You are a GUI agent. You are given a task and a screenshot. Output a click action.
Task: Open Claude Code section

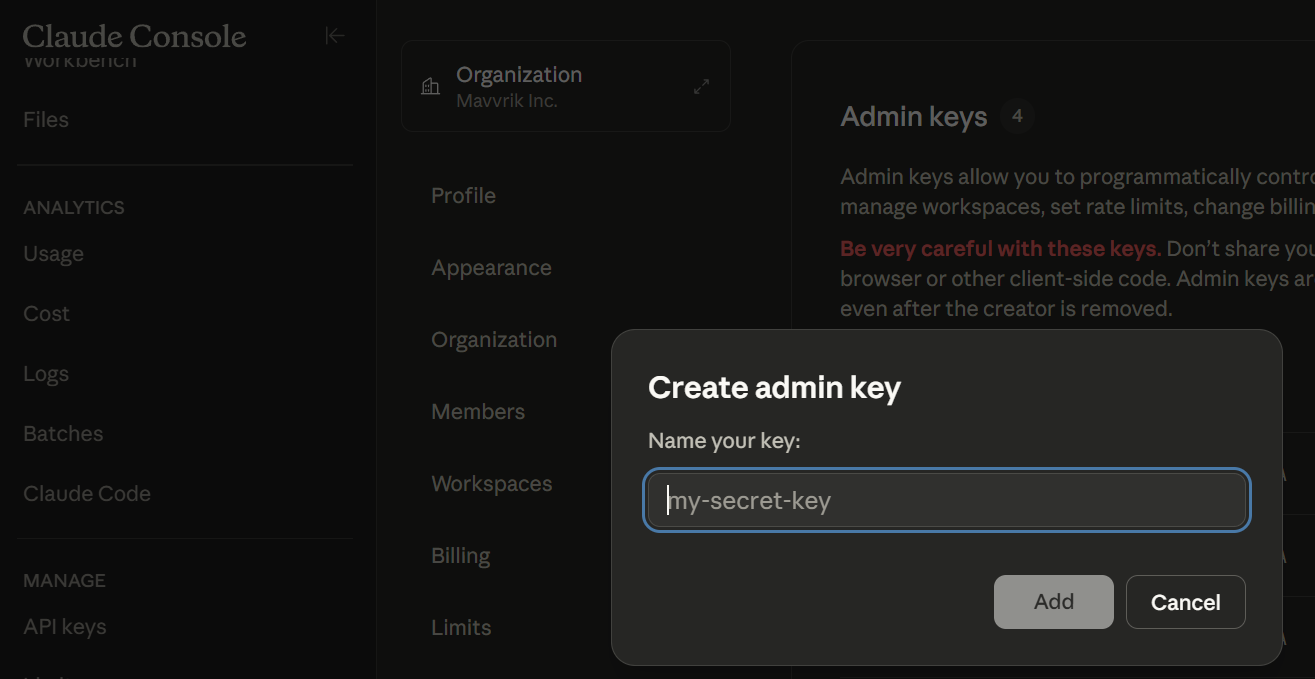[x=87, y=494]
